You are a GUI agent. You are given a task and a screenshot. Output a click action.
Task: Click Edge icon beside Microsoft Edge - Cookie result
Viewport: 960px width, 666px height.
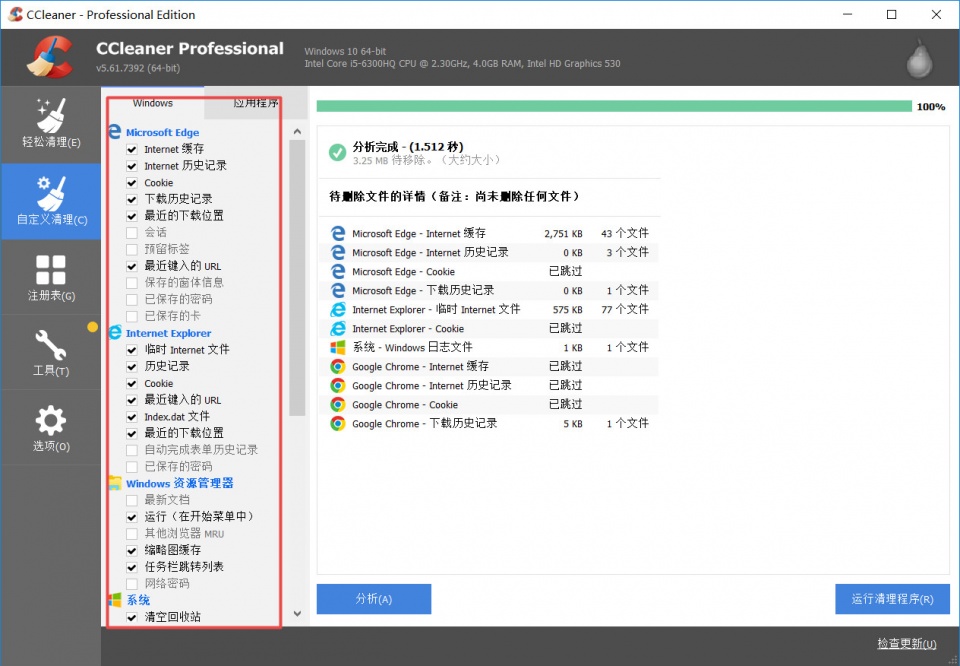[x=337, y=271]
